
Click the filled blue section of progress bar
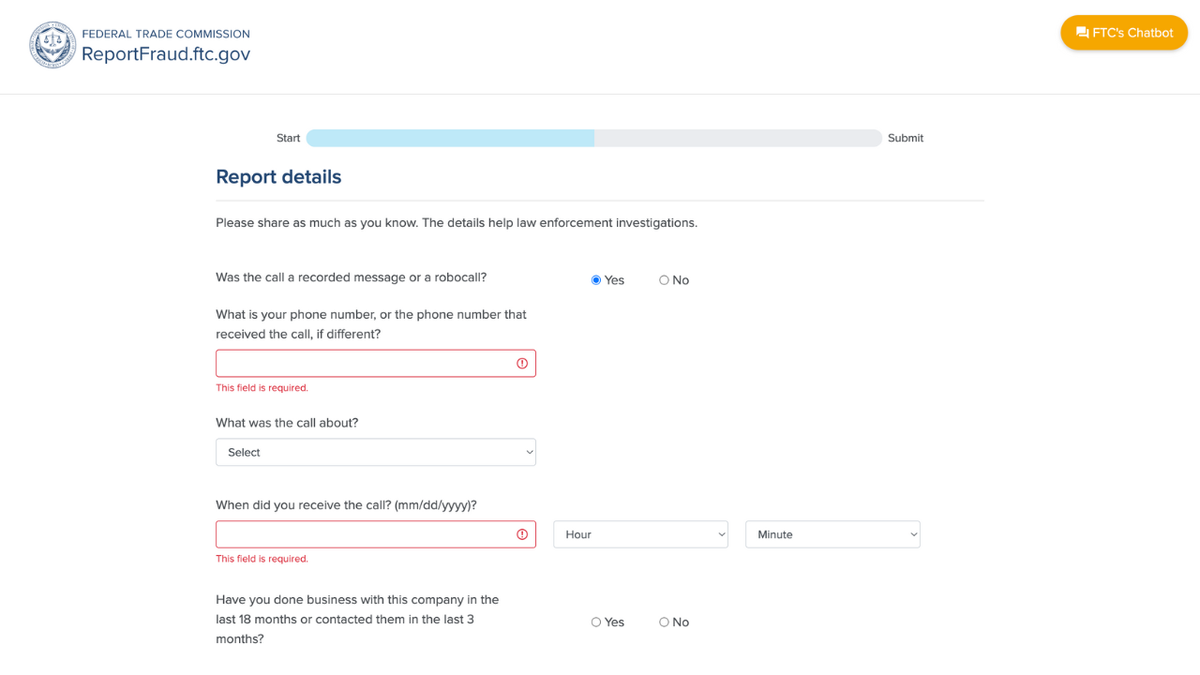click(450, 138)
